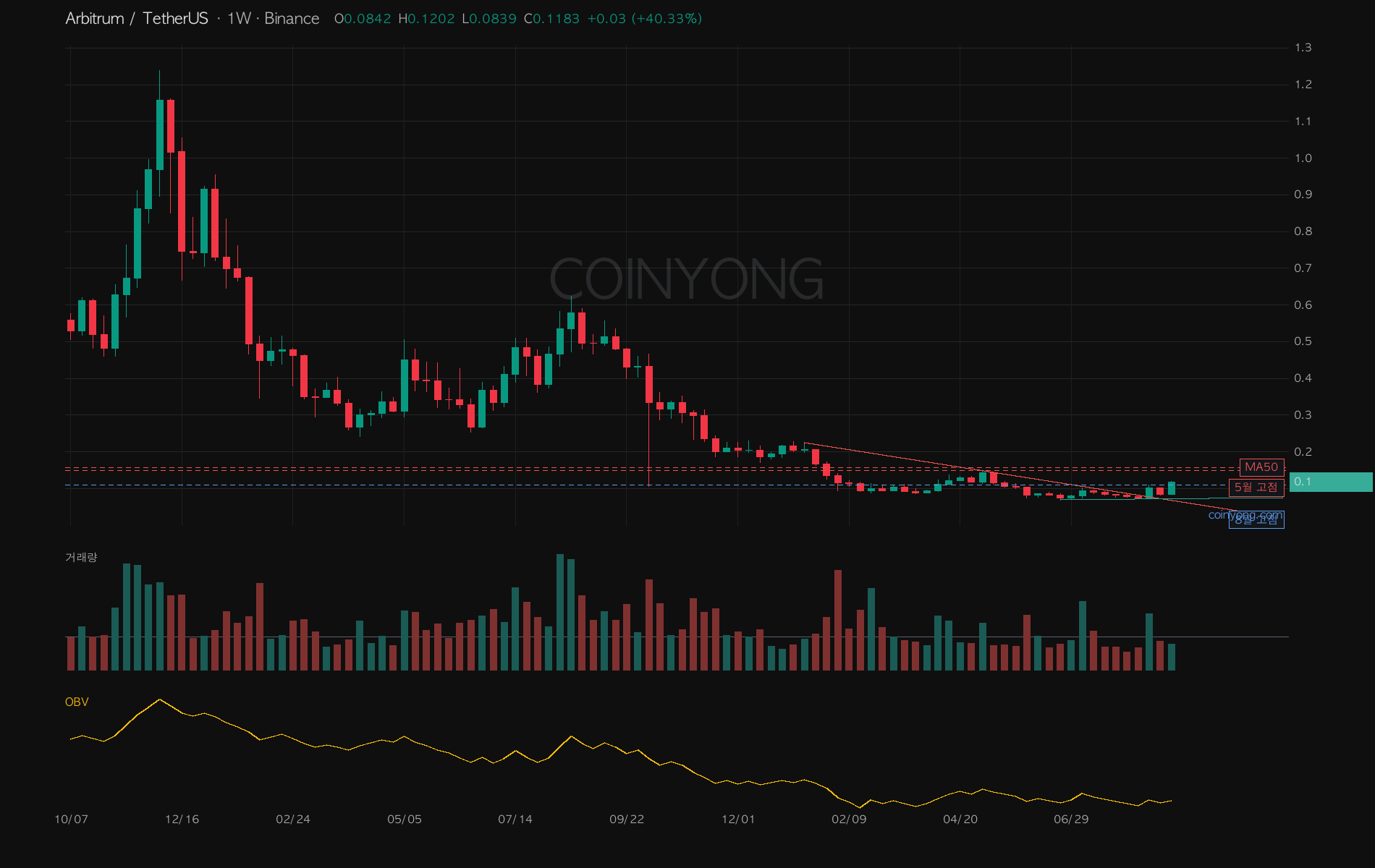Click the 8월 고점 level label
The width and height of the screenshot is (1375, 868).
point(1256,520)
